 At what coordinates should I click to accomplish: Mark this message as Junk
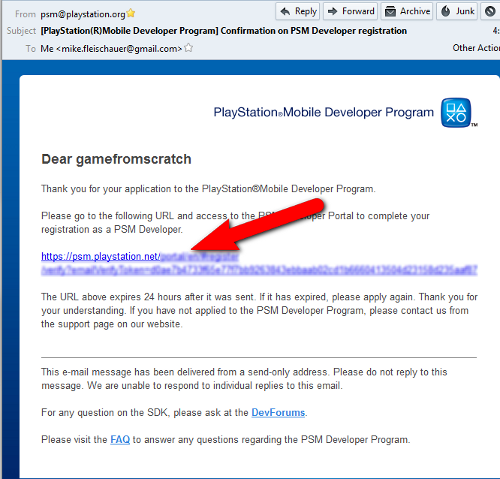point(457,11)
